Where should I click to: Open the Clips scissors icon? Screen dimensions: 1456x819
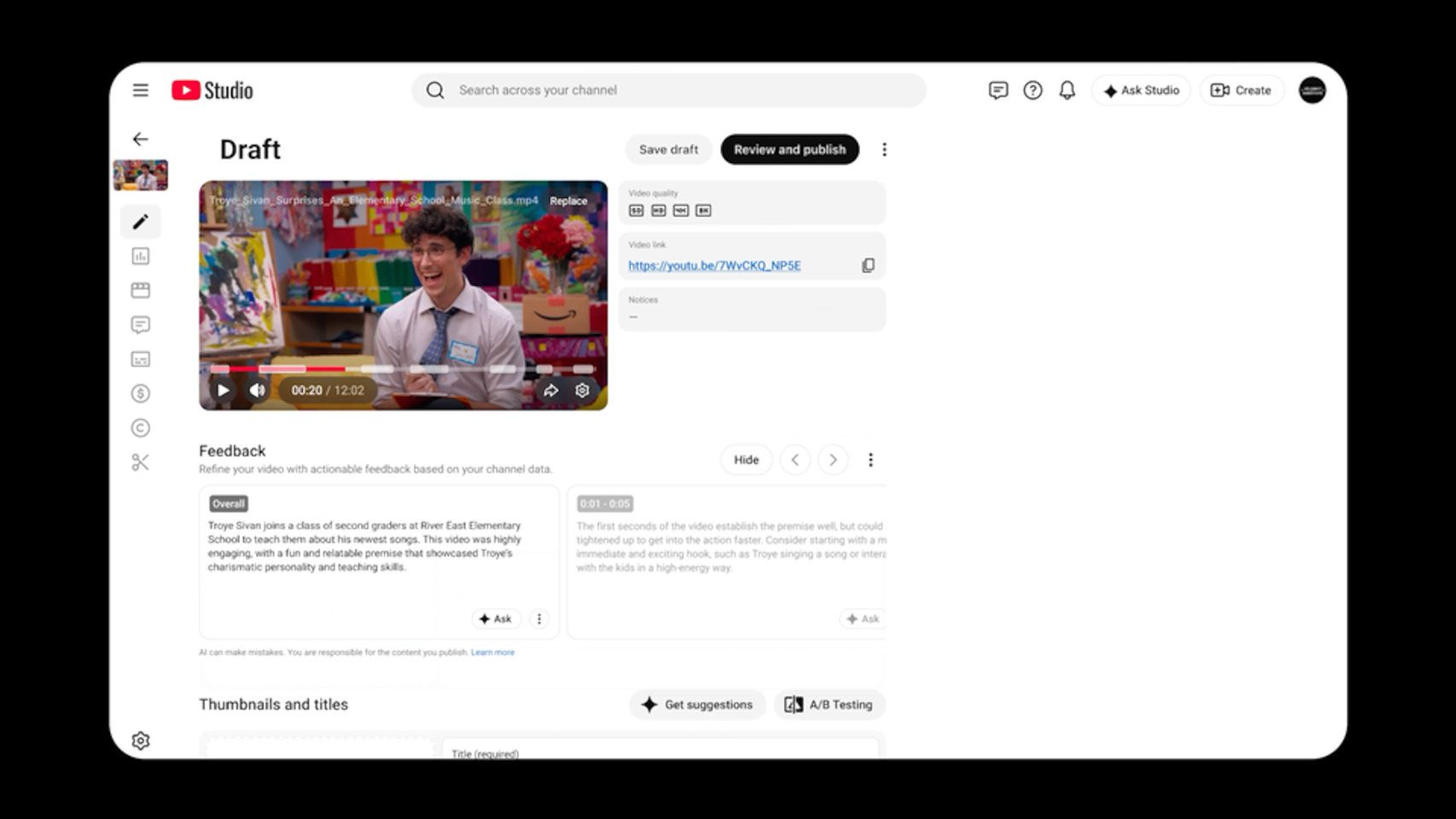click(140, 462)
